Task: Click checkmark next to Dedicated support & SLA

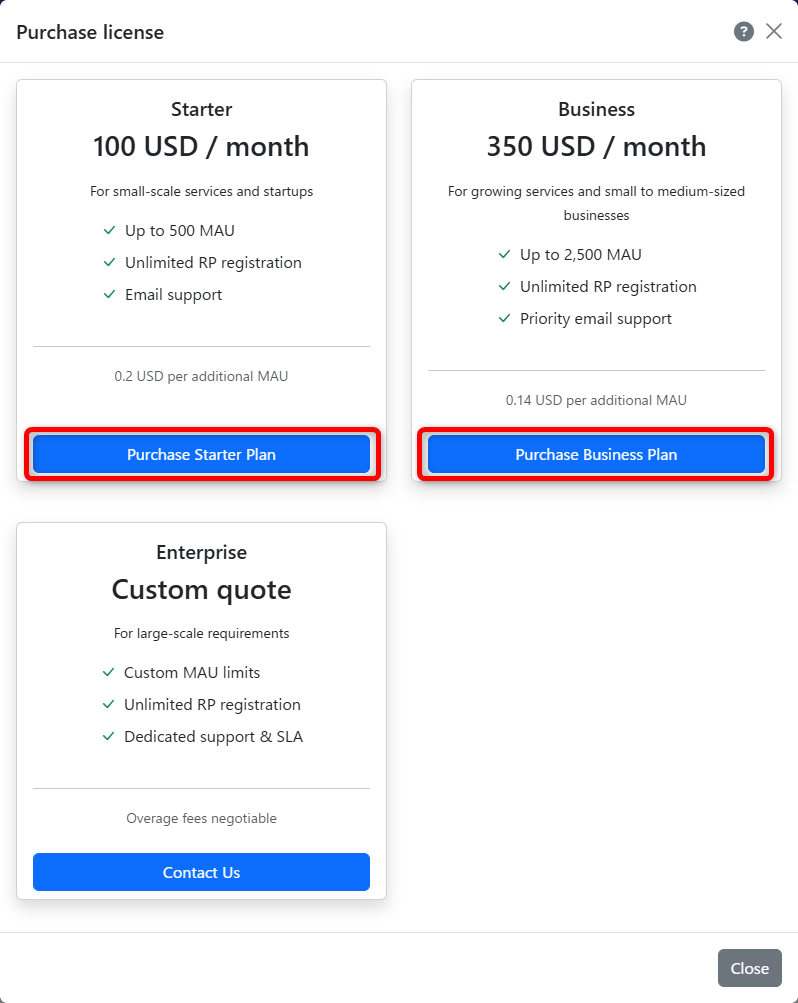Action: pyautogui.click(x=109, y=737)
